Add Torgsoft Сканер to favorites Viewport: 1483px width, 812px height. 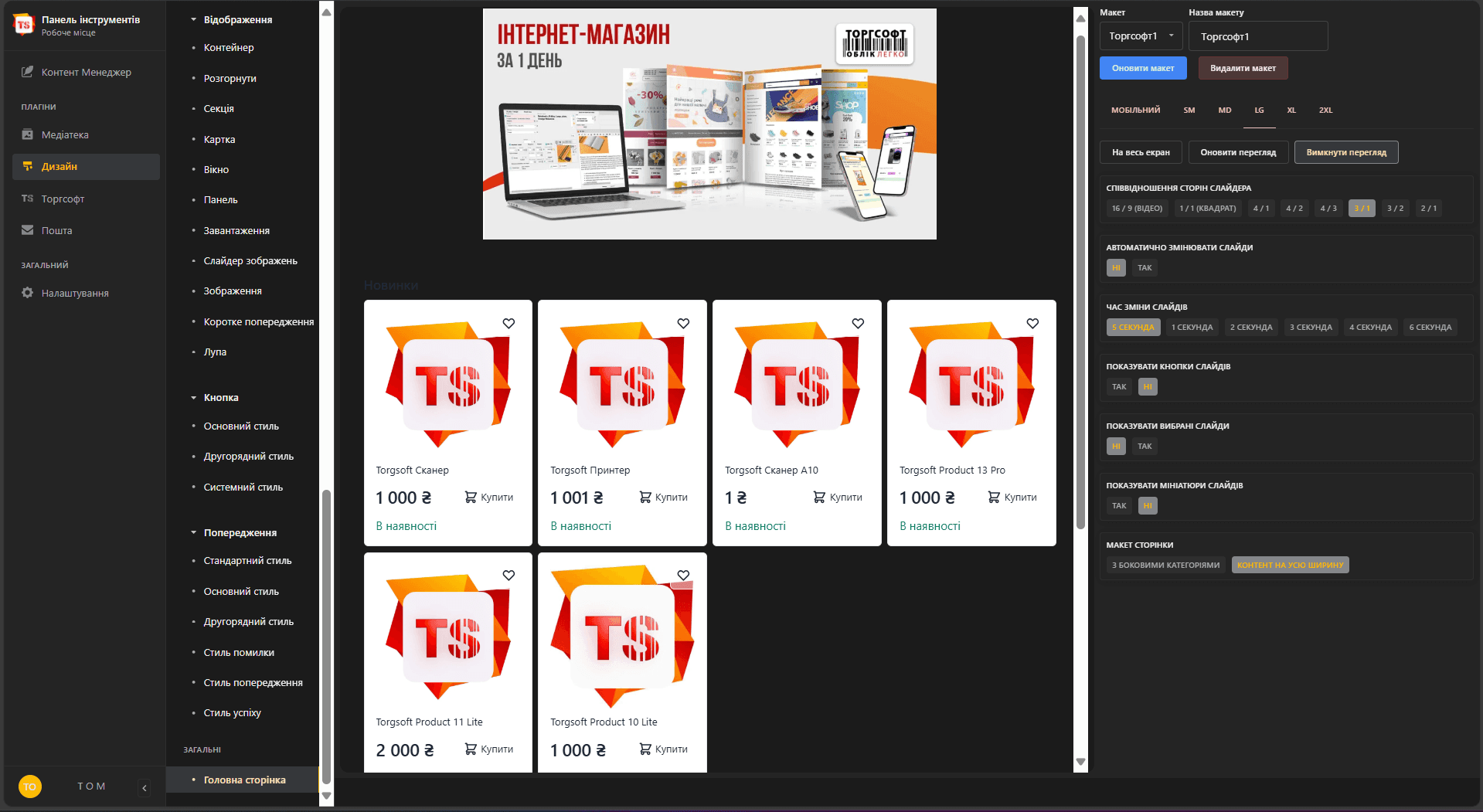(x=509, y=324)
